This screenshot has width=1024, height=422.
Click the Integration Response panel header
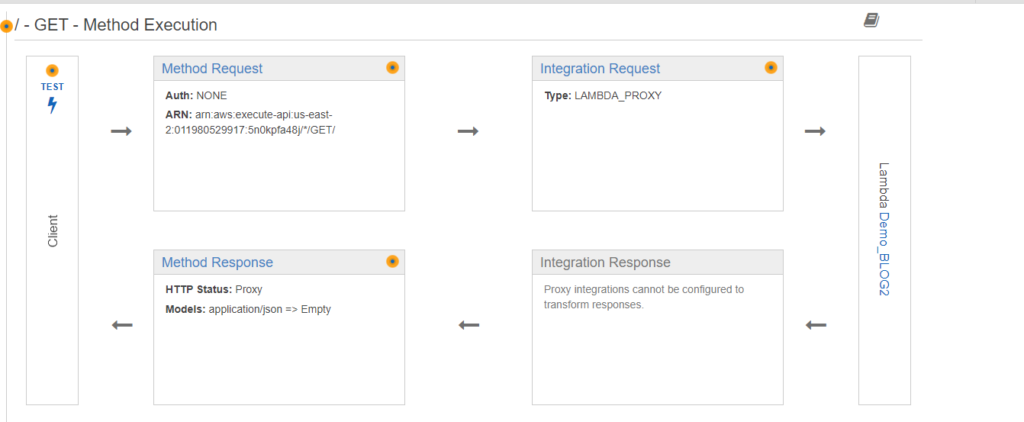658,262
